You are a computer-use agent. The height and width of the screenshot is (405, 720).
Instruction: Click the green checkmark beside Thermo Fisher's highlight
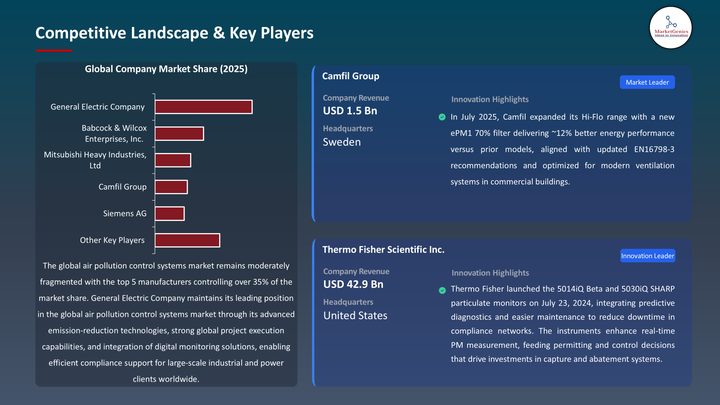coord(442,290)
